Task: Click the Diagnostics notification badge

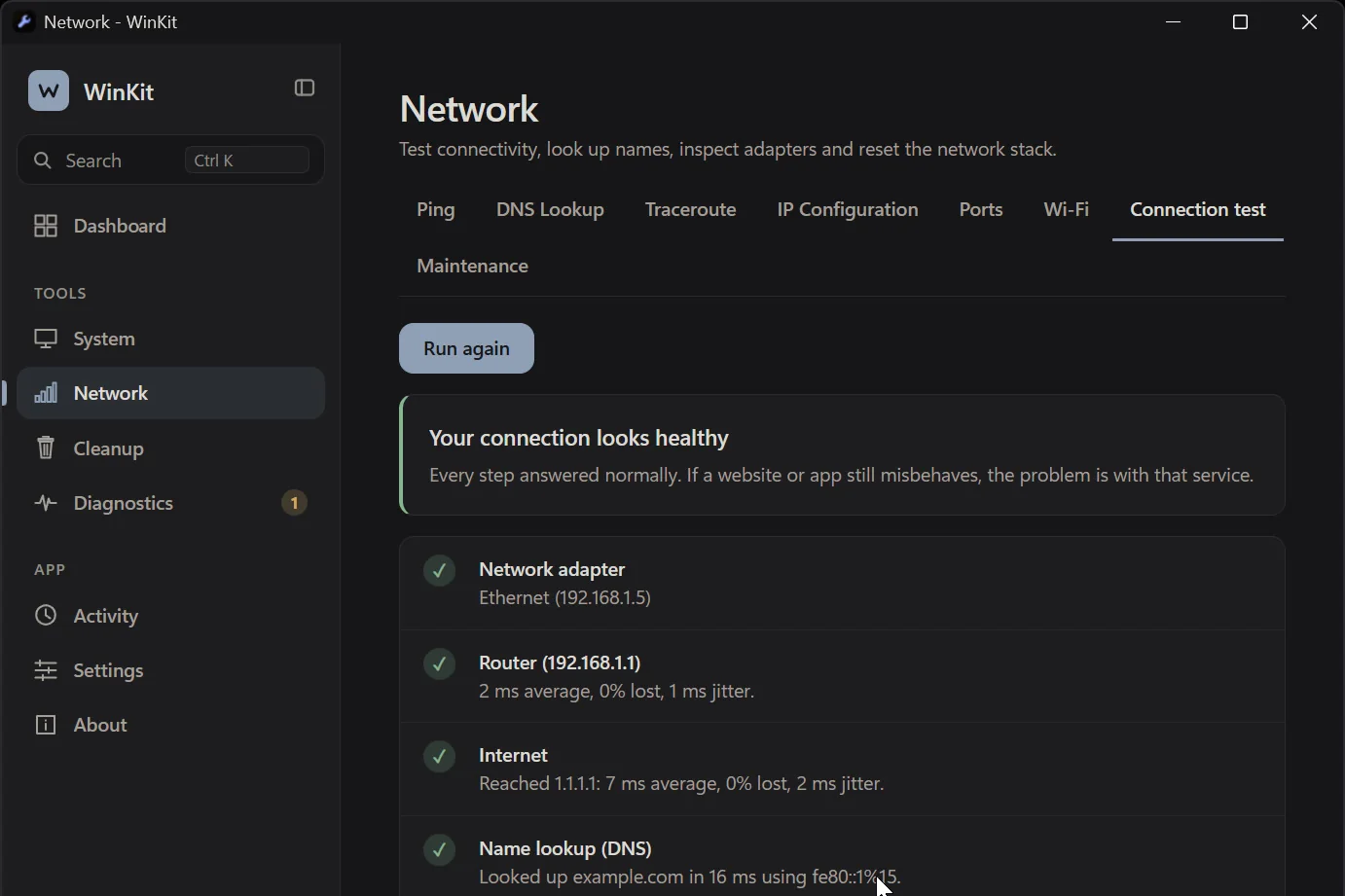Action: click(x=294, y=503)
